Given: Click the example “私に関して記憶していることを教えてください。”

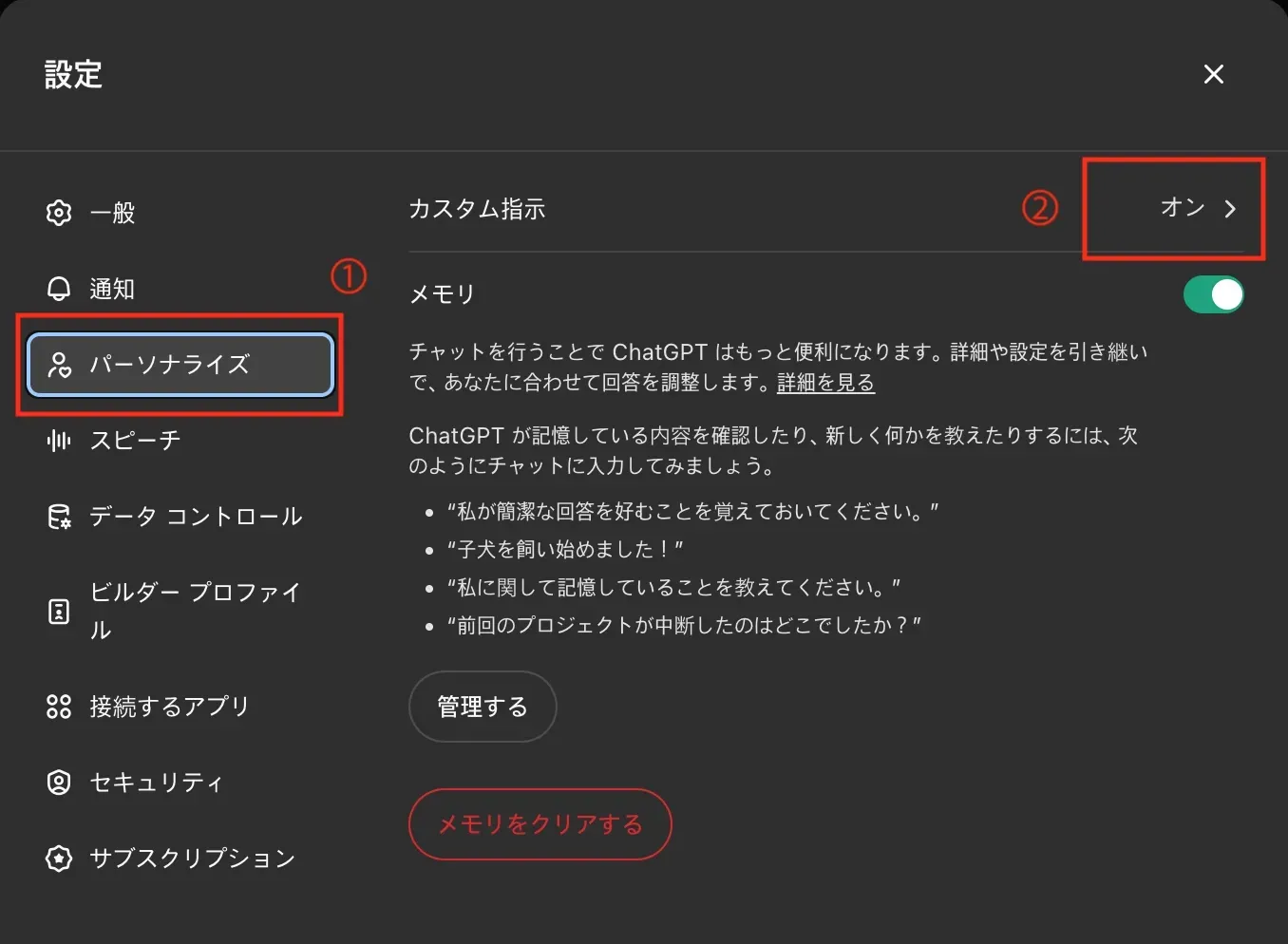Looking at the screenshot, I should [x=673, y=587].
